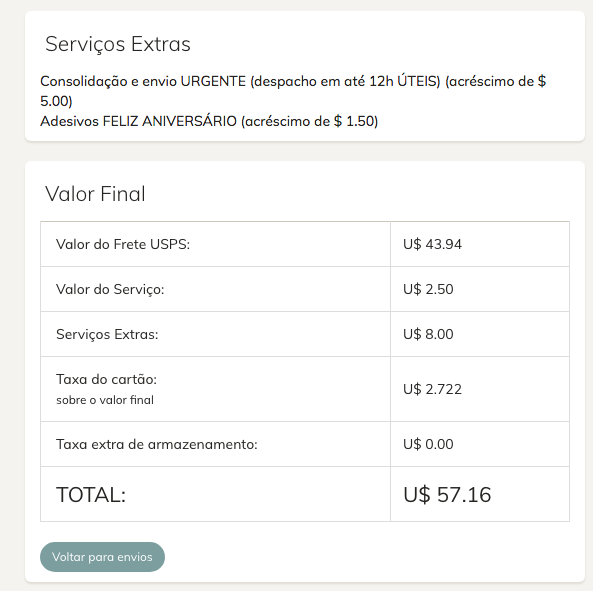Click the Serviços Extras row label
This screenshot has width=593, height=591.
coord(107,334)
